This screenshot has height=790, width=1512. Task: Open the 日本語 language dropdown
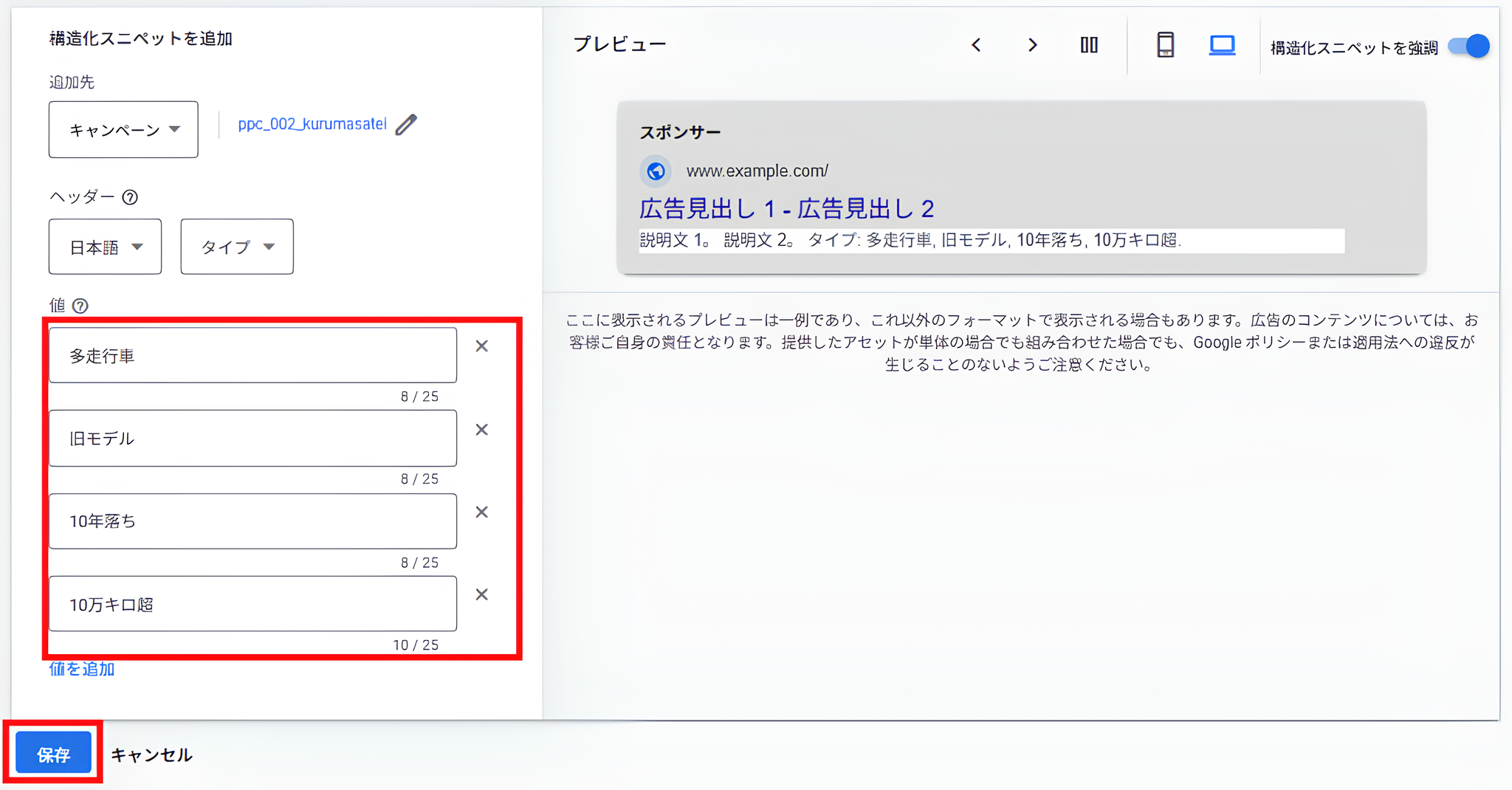[104, 247]
